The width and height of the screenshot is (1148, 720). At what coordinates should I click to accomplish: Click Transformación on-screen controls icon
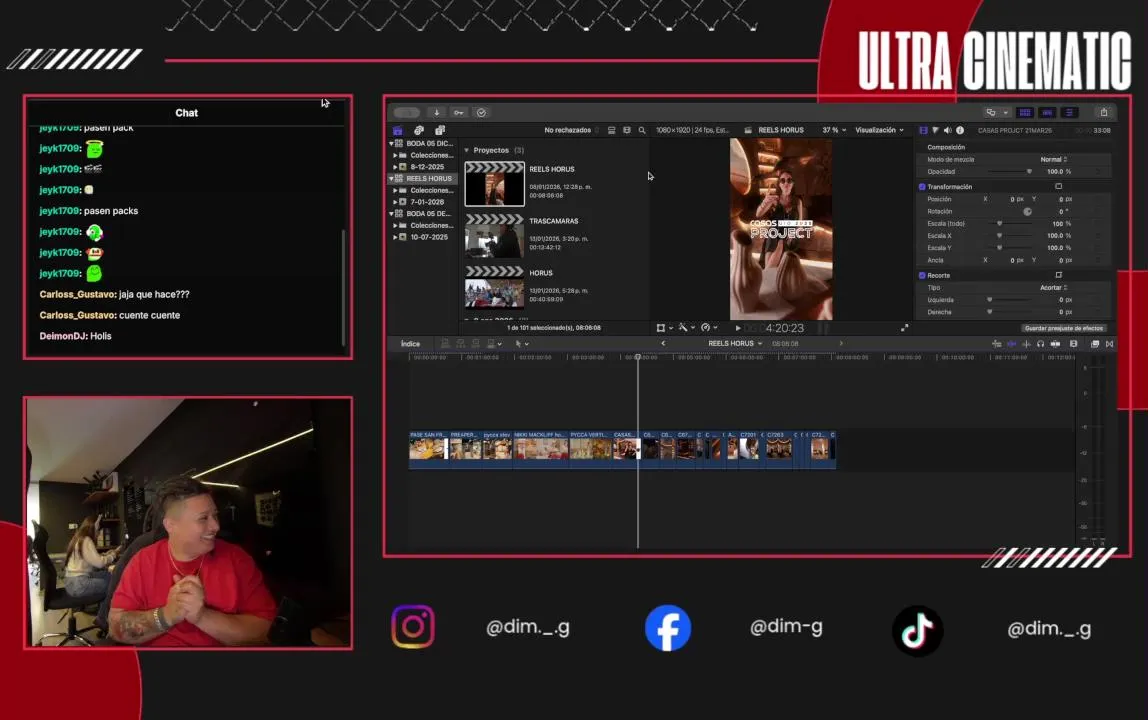(x=1058, y=187)
